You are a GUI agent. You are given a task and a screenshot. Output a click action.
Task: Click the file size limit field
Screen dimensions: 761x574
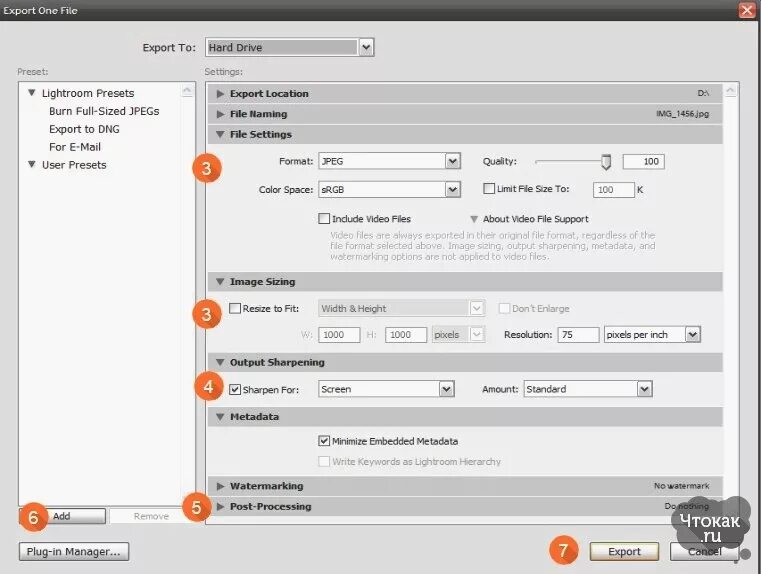coord(613,190)
